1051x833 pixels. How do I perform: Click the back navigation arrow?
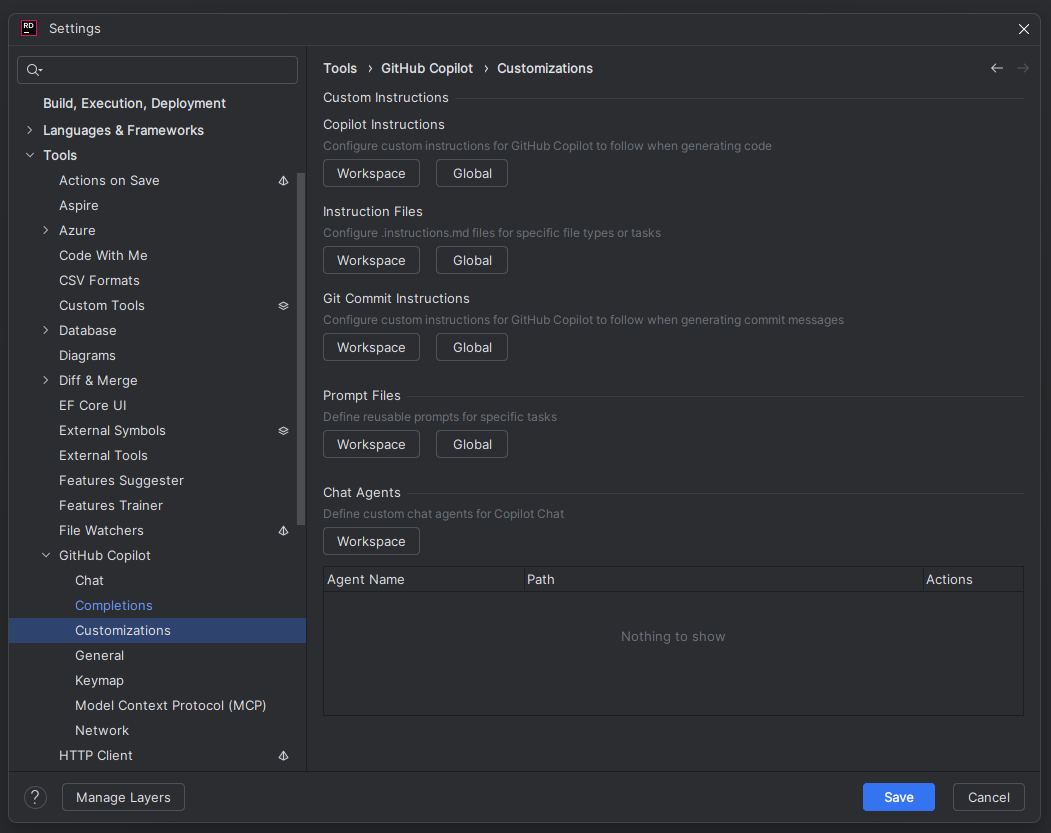[x=996, y=68]
